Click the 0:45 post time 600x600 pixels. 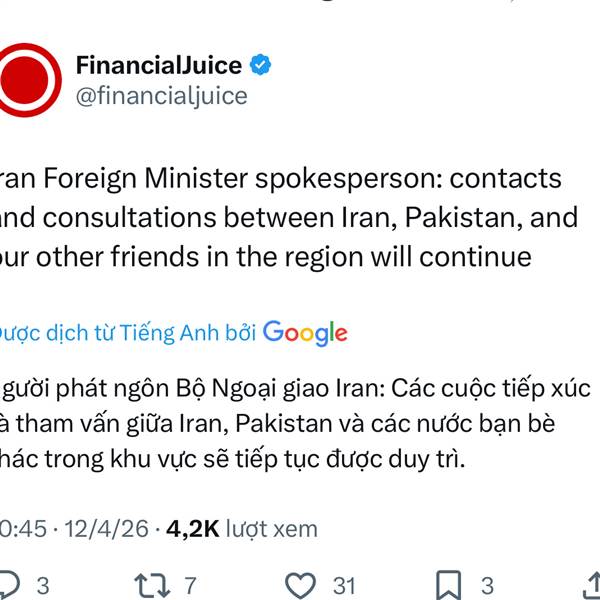23,529
